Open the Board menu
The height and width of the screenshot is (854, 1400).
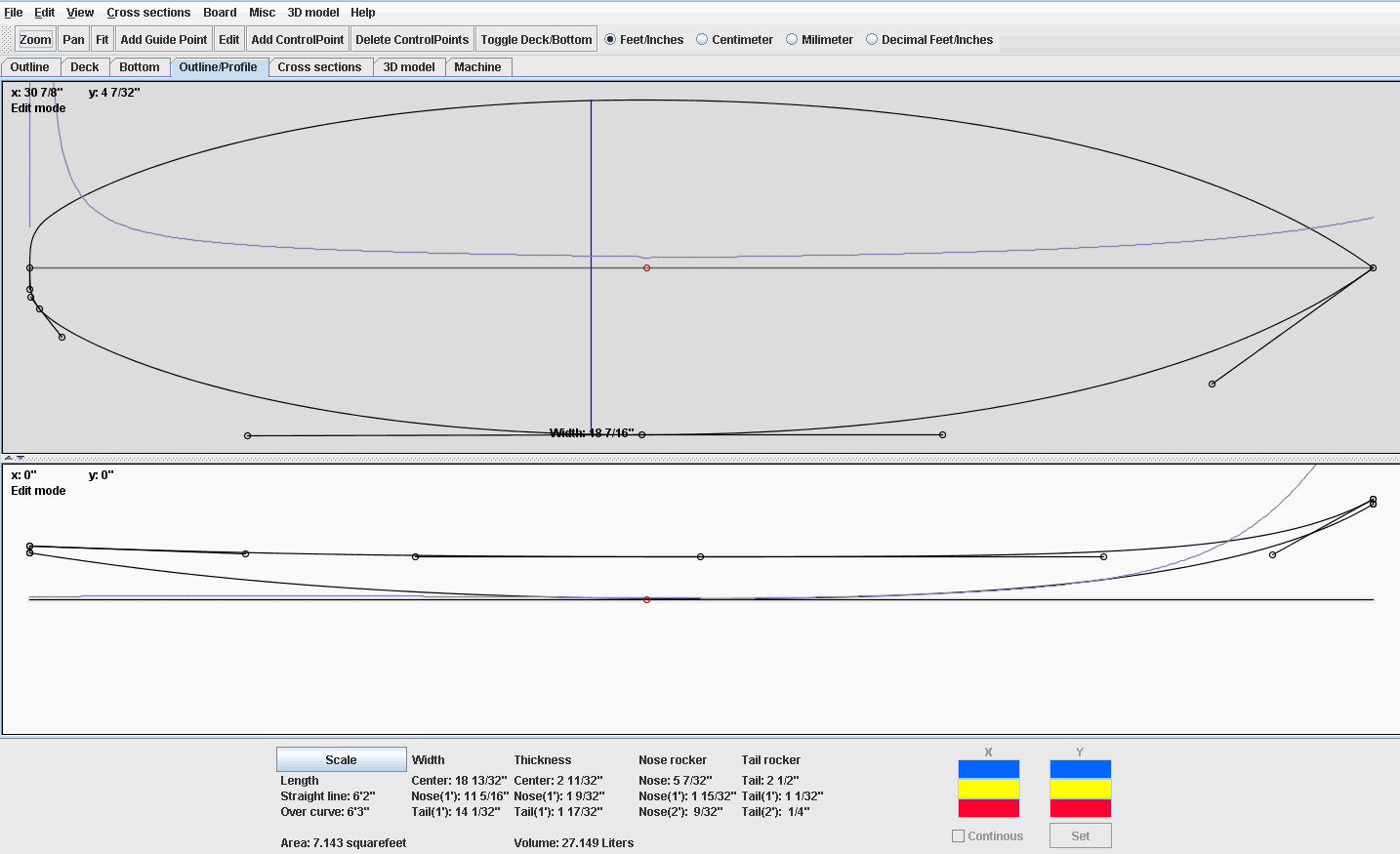(x=220, y=13)
